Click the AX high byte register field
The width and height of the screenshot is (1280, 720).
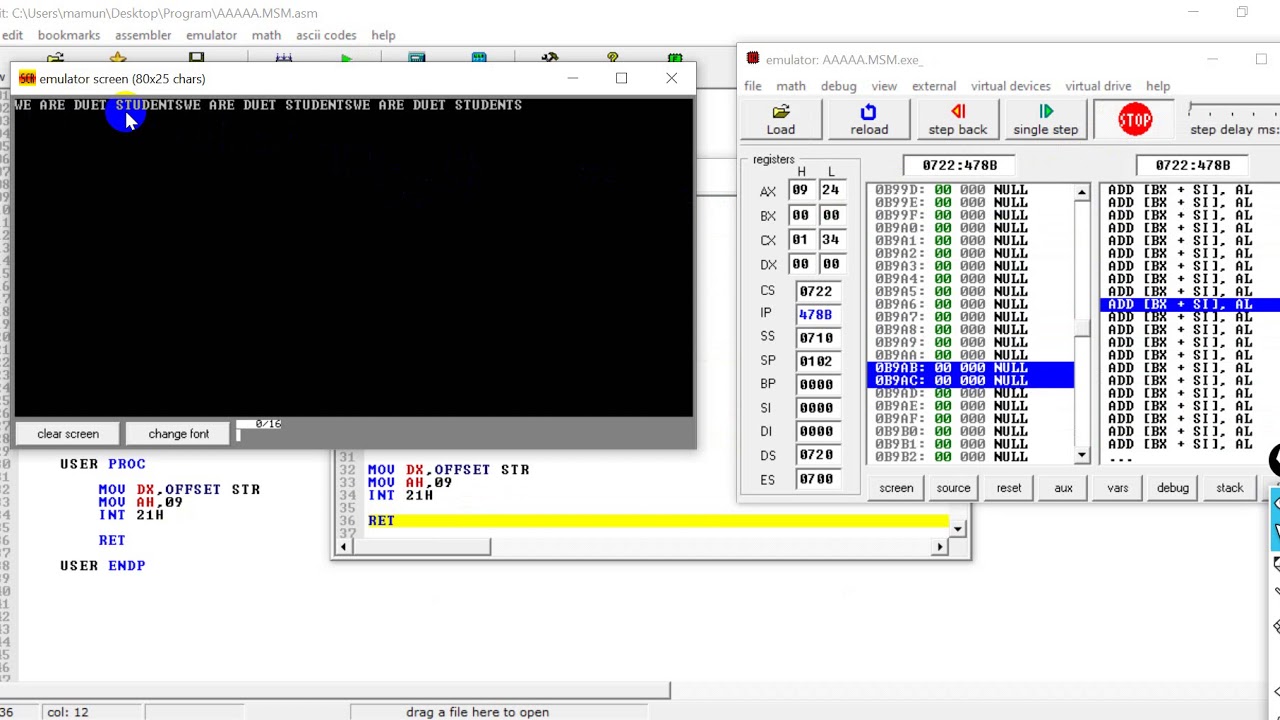pyautogui.click(x=801, y=190)
